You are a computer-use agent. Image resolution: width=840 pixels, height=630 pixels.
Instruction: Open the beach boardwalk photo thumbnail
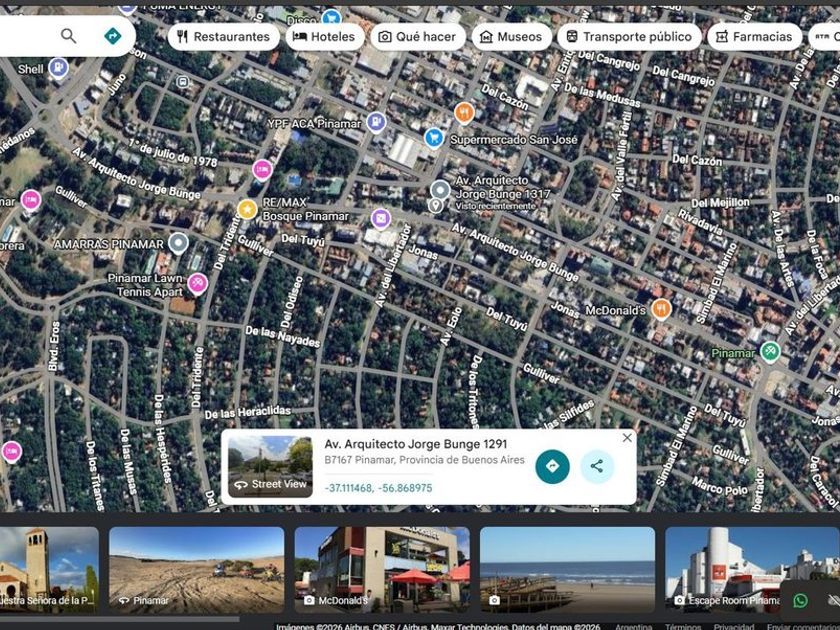[567, 569]
